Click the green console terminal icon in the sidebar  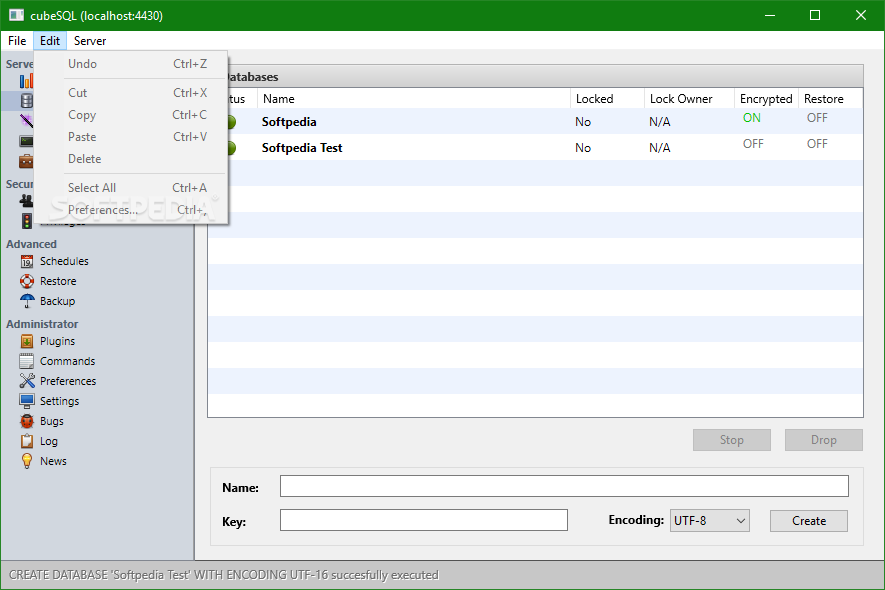coord(27,141)
